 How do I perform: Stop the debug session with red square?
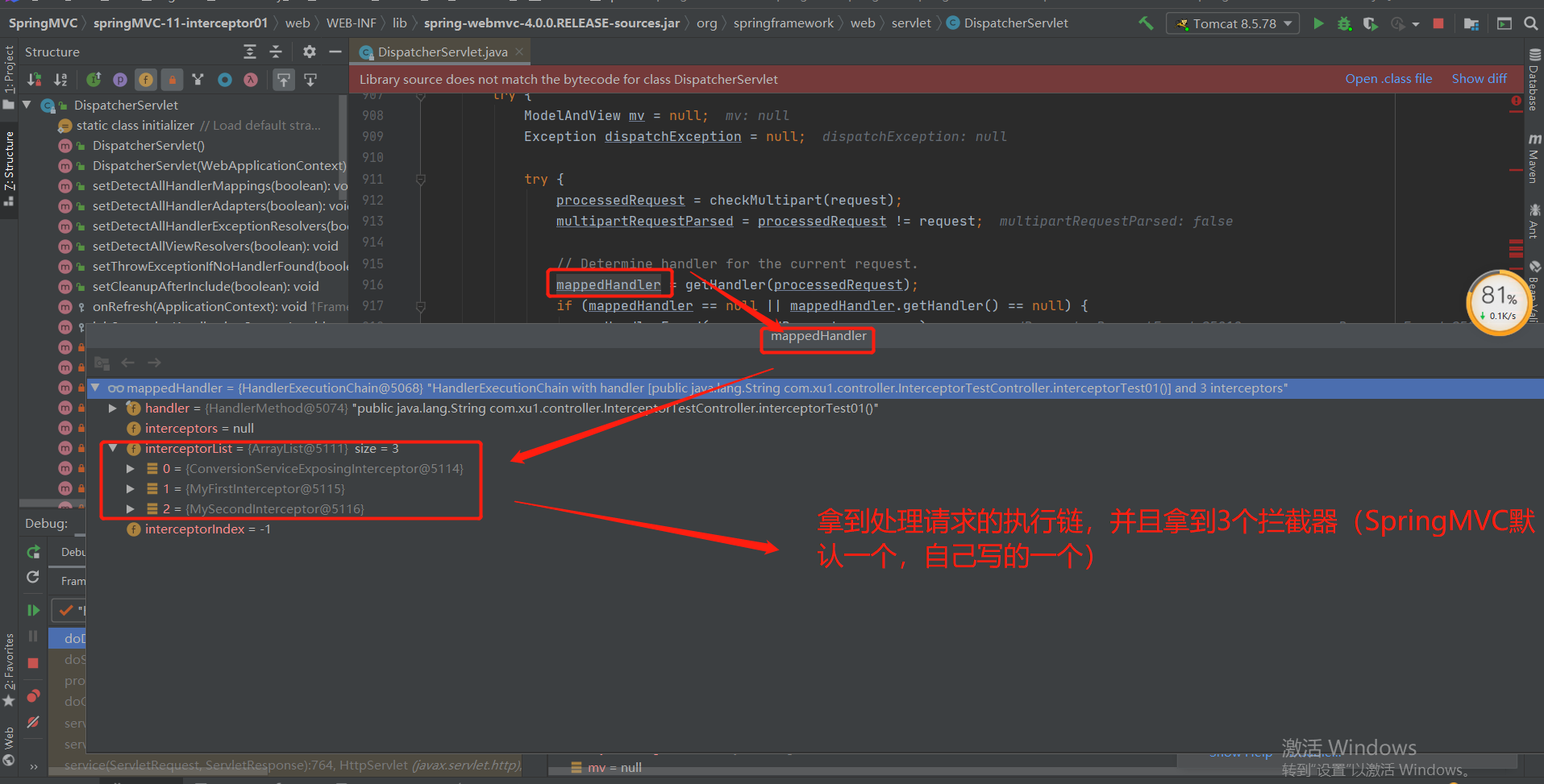33,663
